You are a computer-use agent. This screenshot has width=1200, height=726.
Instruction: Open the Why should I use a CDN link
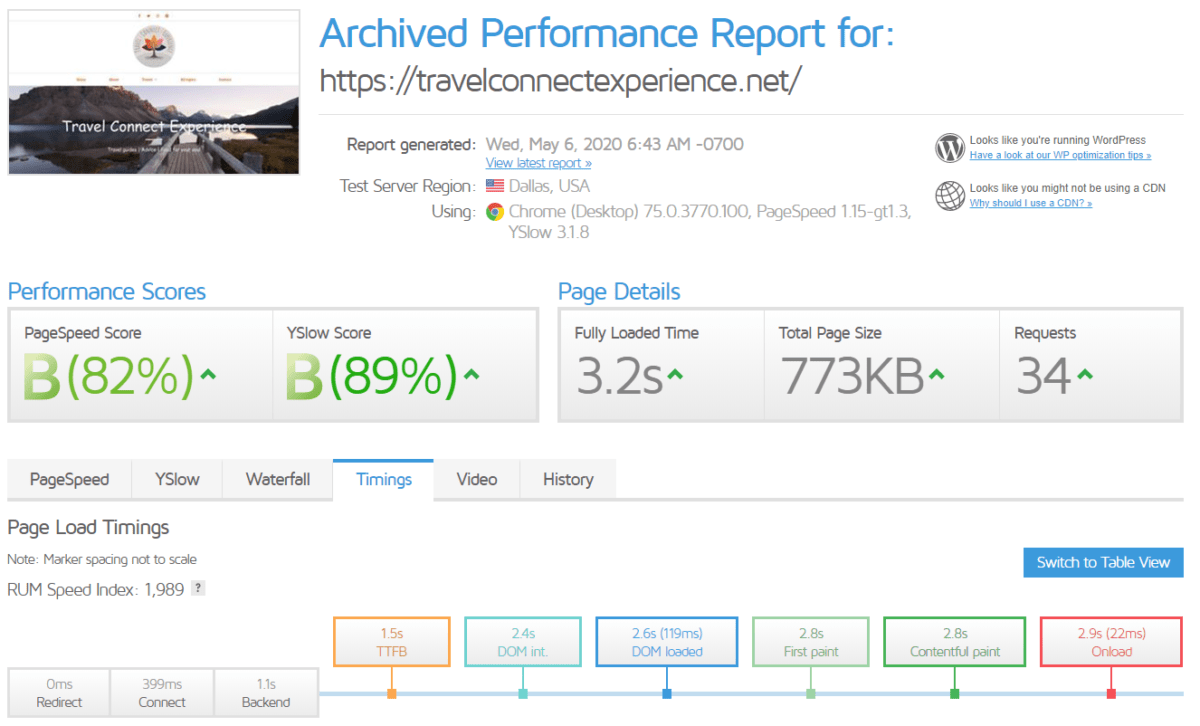1030,203
